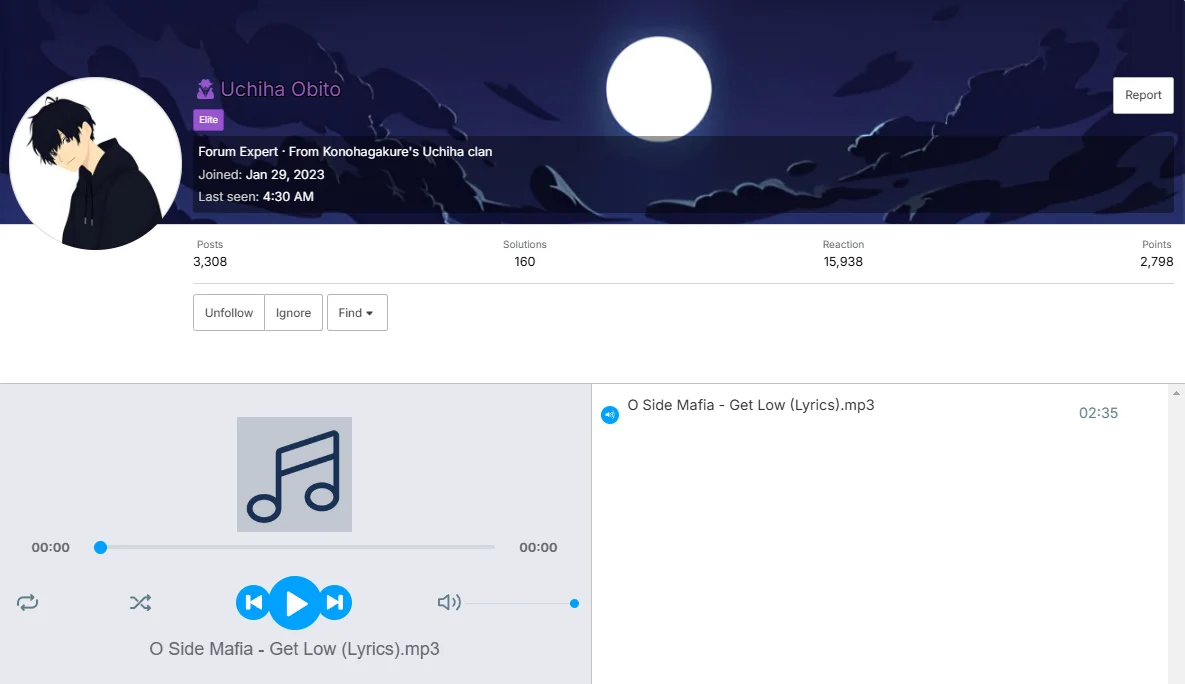
Task: Click the volume slider handle
Action: click(574, 603)
